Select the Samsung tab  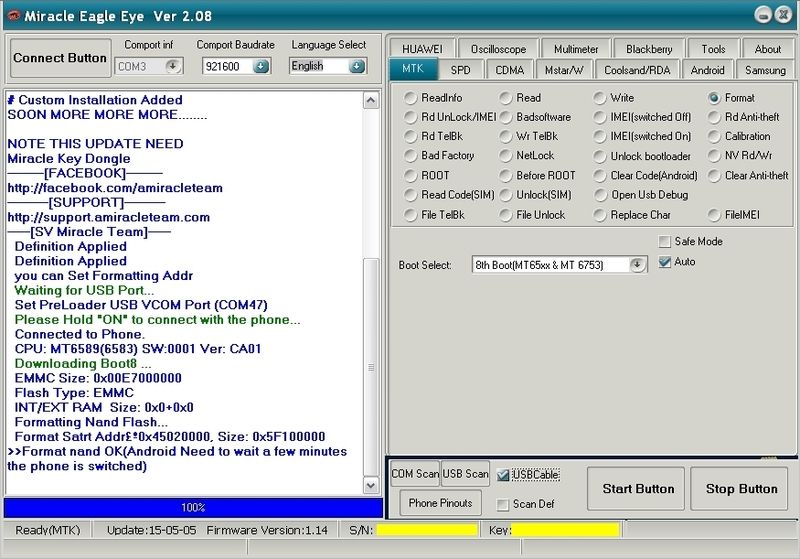pyautogui.click(x=765, y=70)
